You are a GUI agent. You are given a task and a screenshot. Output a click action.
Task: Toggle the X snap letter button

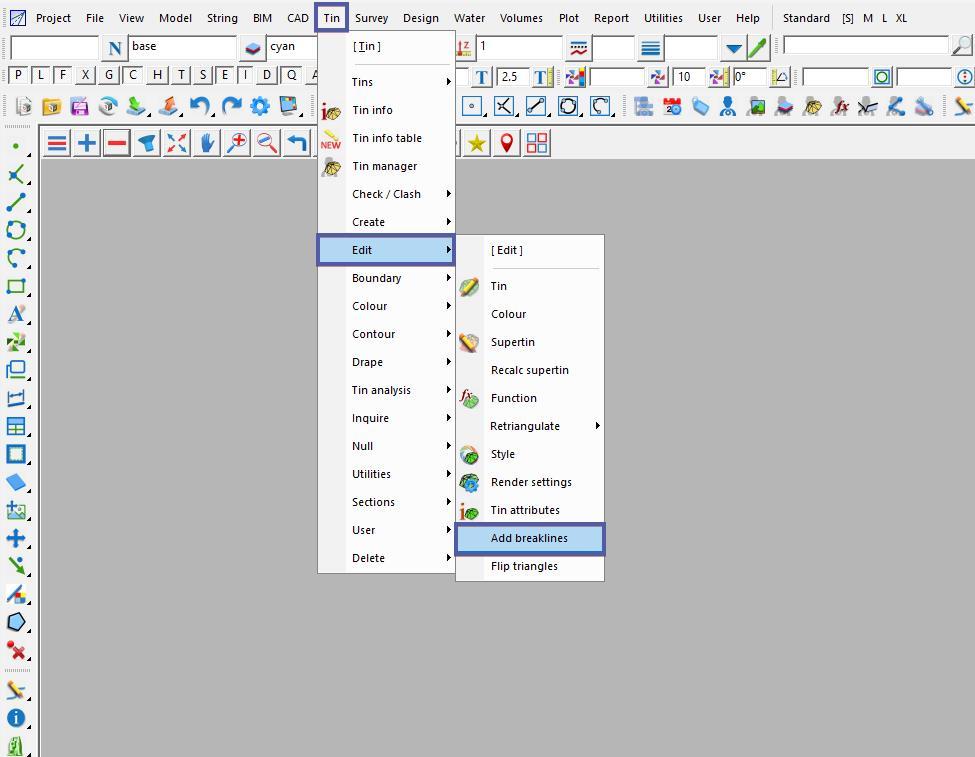point(86,76)
